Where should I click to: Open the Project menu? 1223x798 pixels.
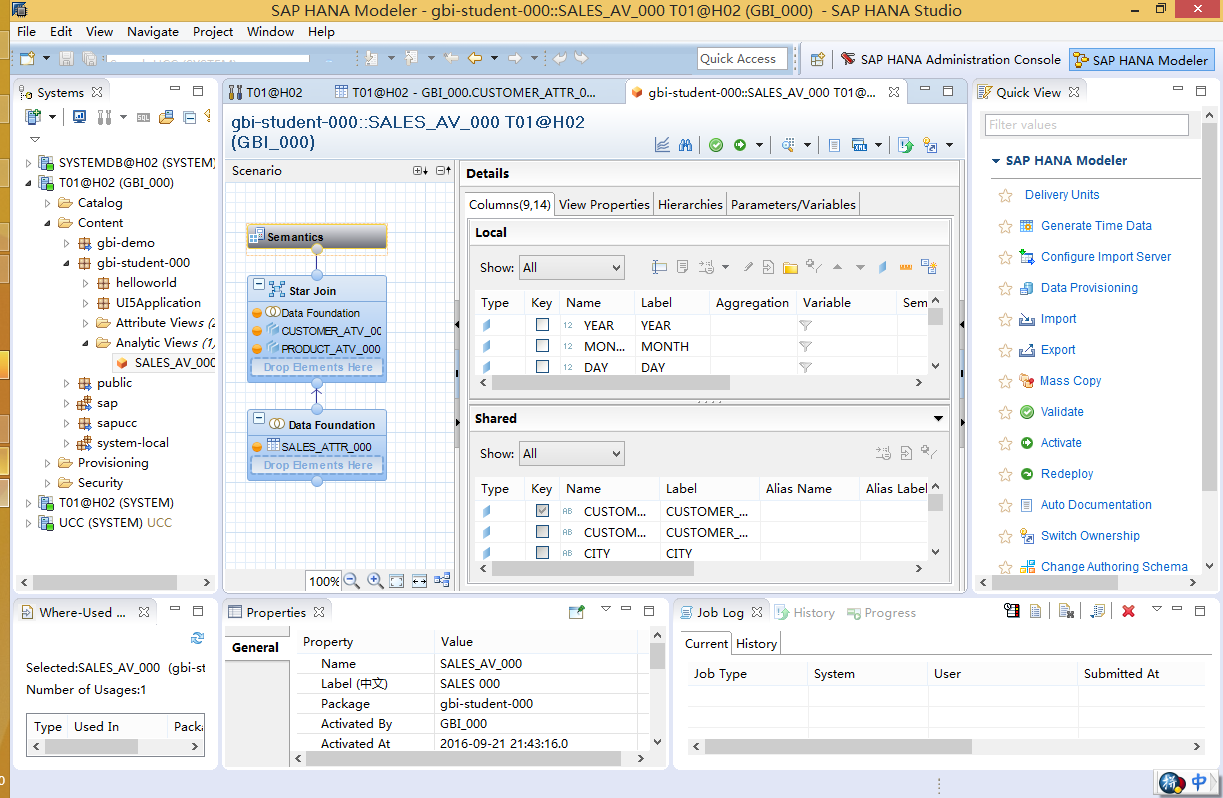pos(213,32)
